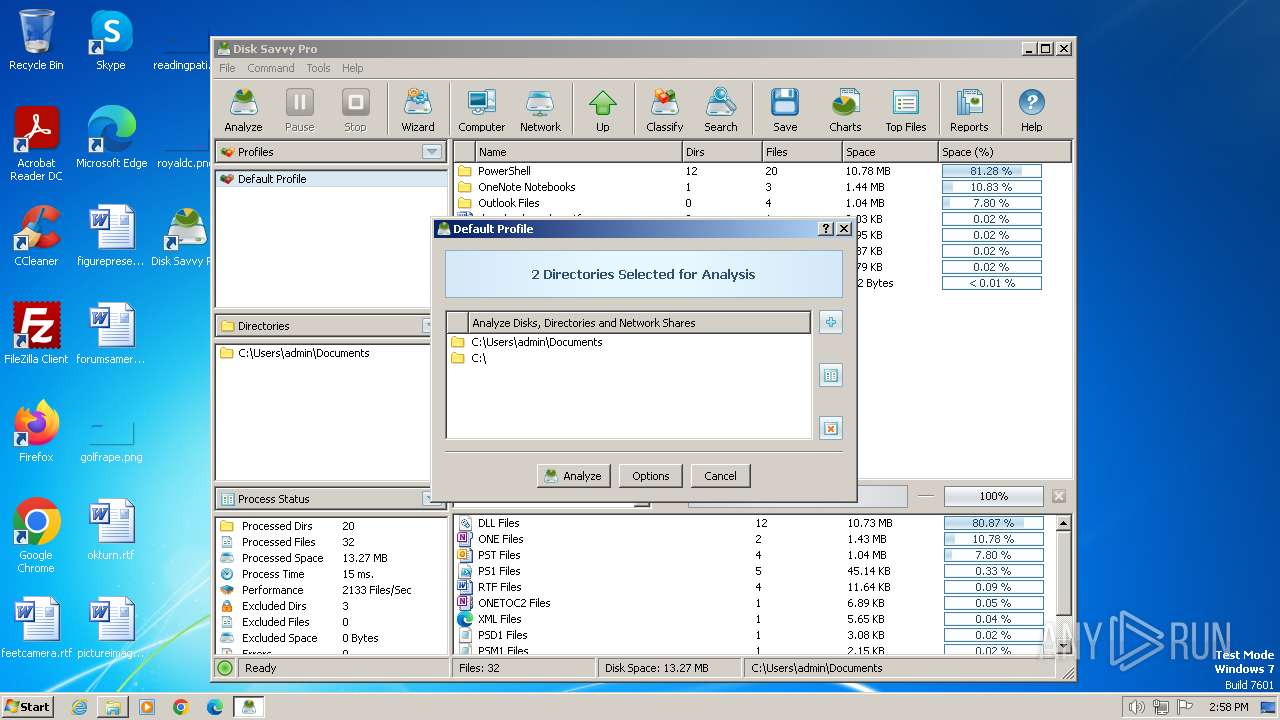
Task: Open the Reports tool
Action: pyautogui.click(x=969, y=109)
